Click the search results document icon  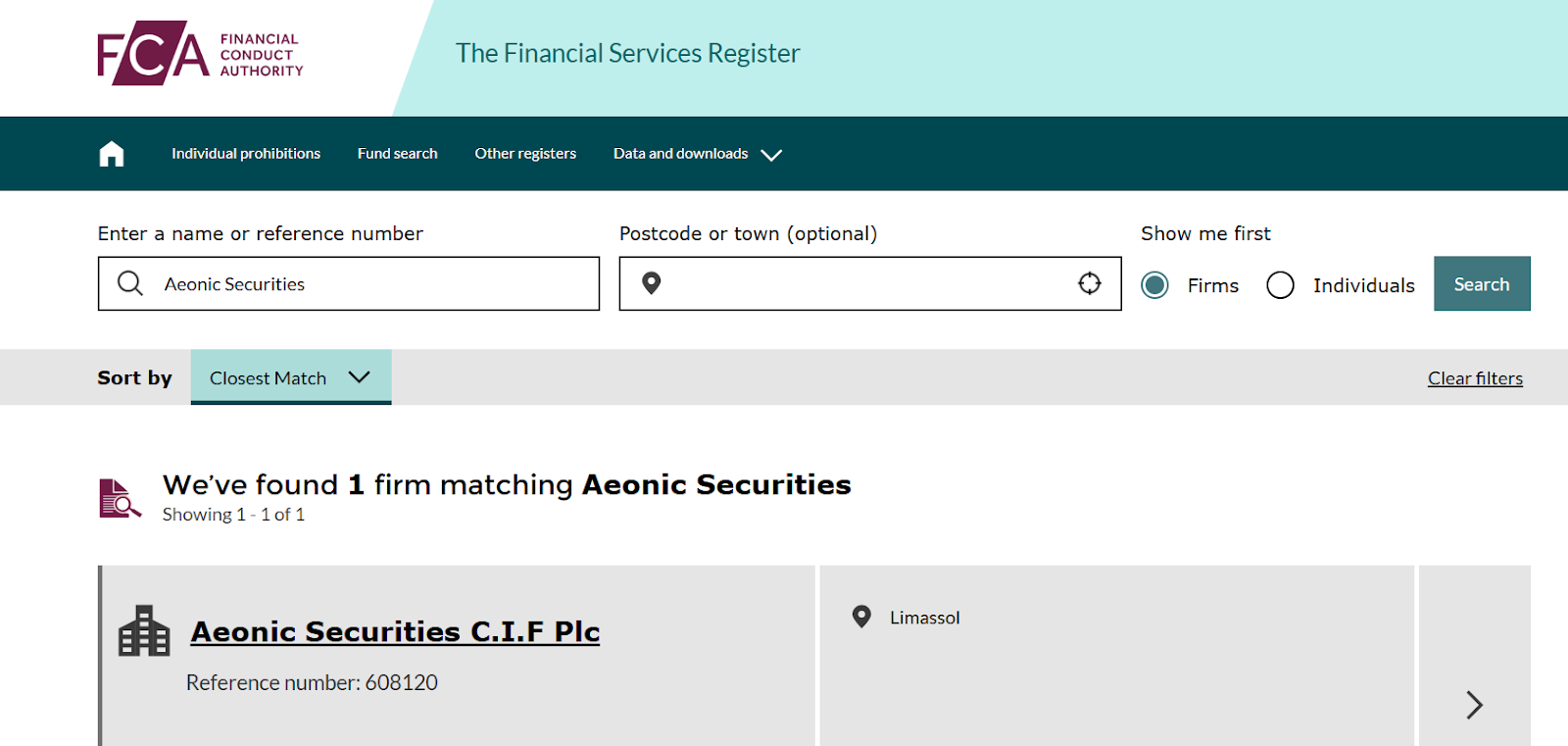[x=120, y=498]
